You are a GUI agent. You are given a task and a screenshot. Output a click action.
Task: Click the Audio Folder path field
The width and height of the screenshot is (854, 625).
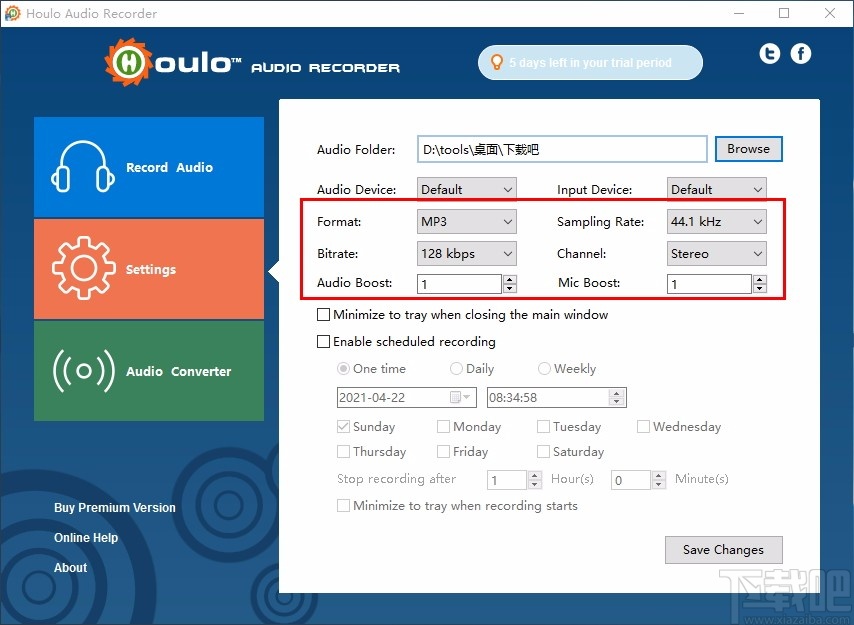point(560,148)
